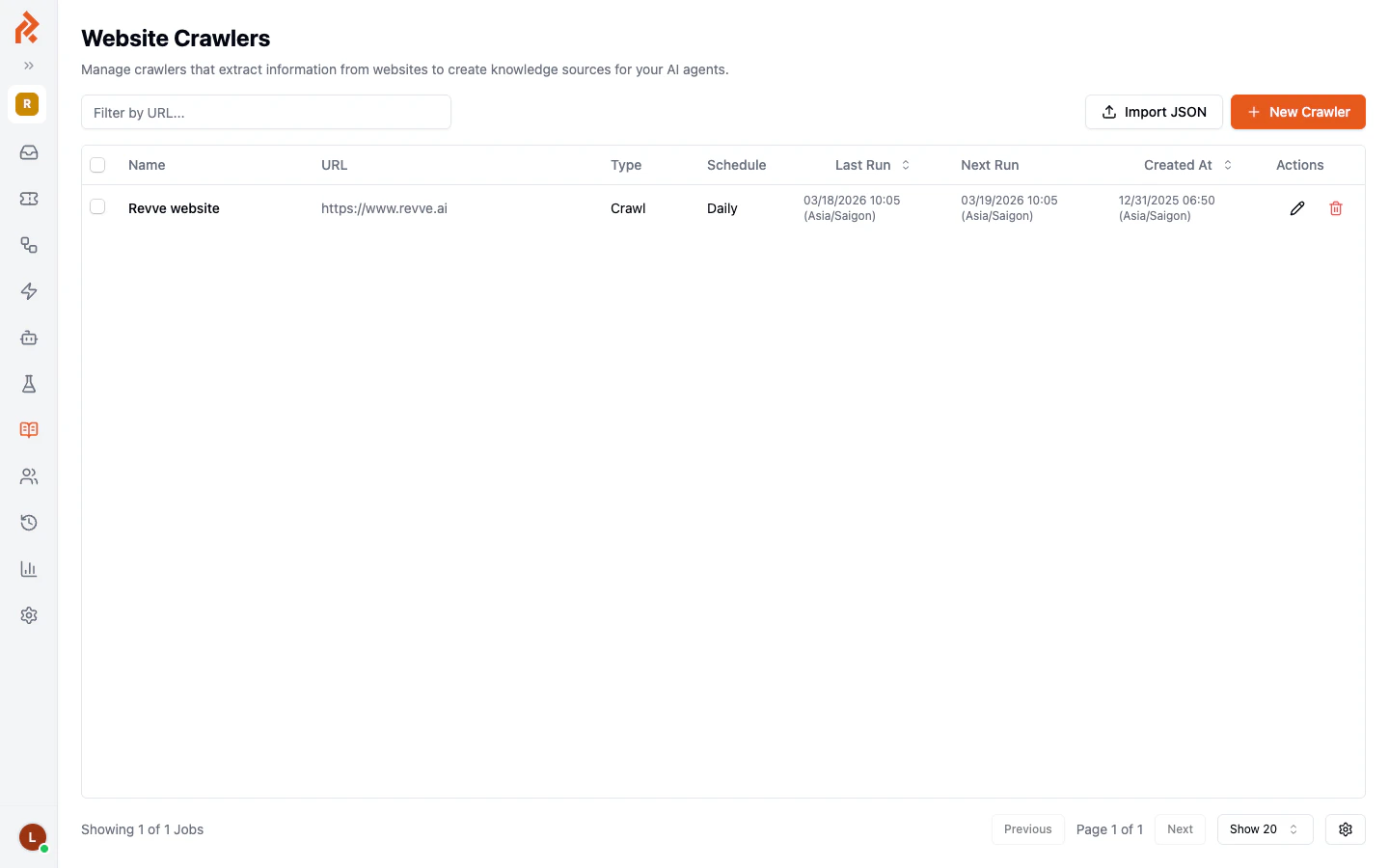Check the select-all checkbox in table header
The width and height of the screenshot is (1389, 868).
pyautogui.click(x=97, y=164)
